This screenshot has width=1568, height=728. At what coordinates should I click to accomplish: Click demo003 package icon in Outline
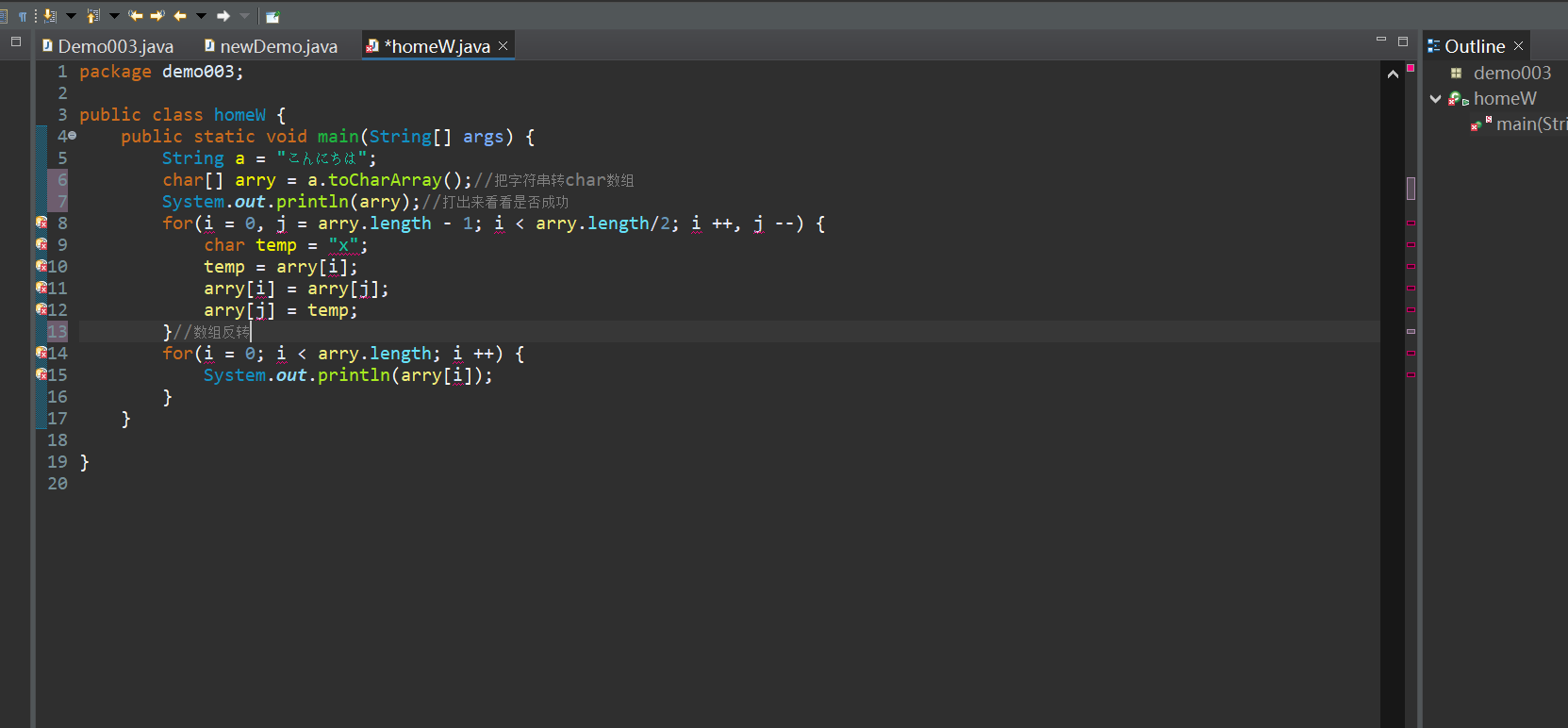(x=1457, y=73)
